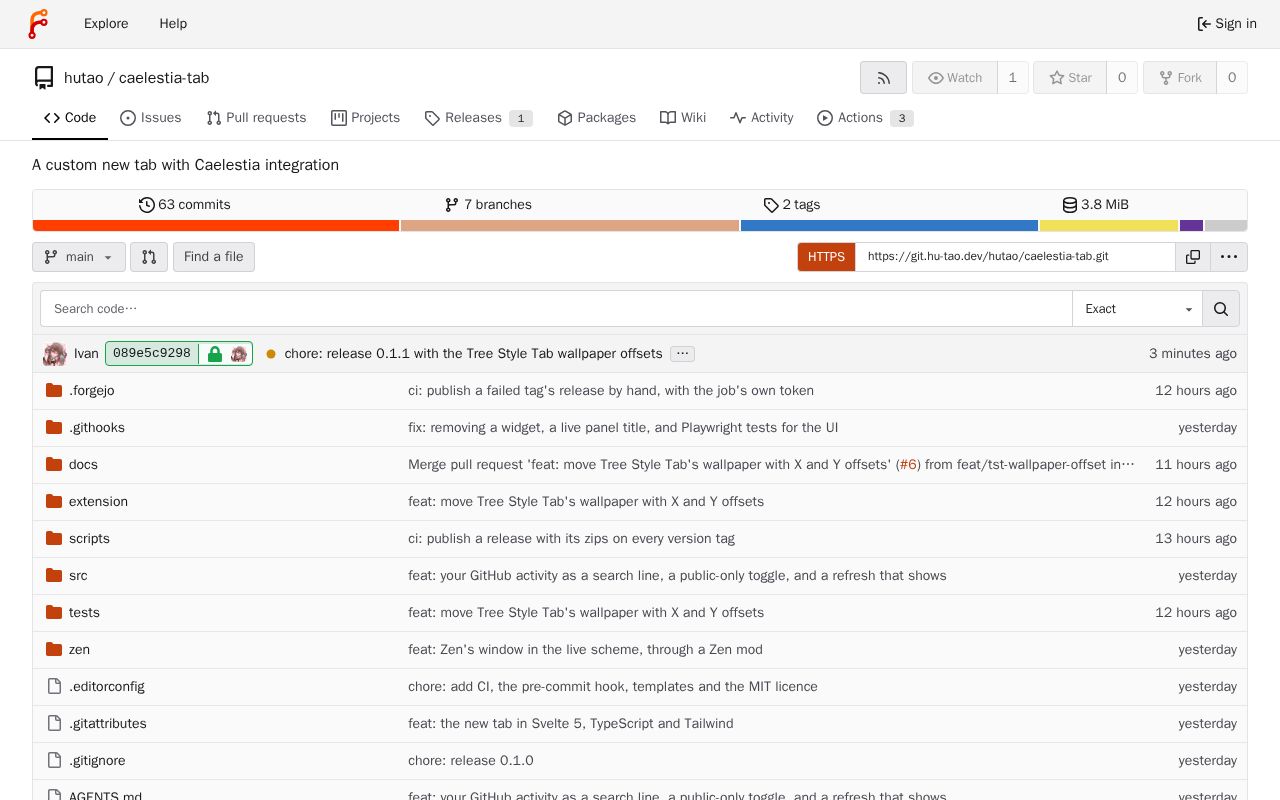The width and height of the screenshot is (1280, 800).
Task: Open commit hash 089e5c9298
Action: pos(152,354)
